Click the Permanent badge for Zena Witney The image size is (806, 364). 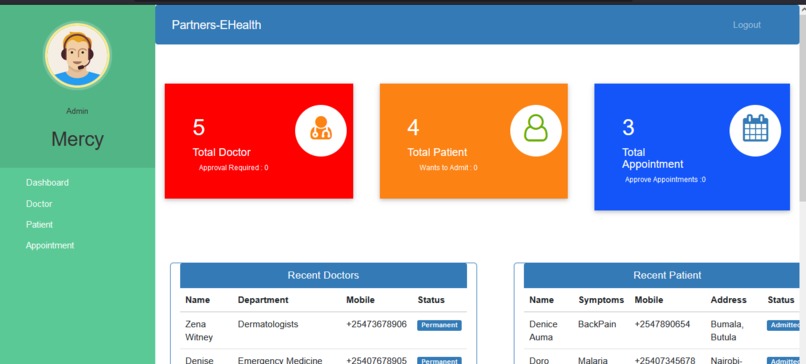coord(439,325)
